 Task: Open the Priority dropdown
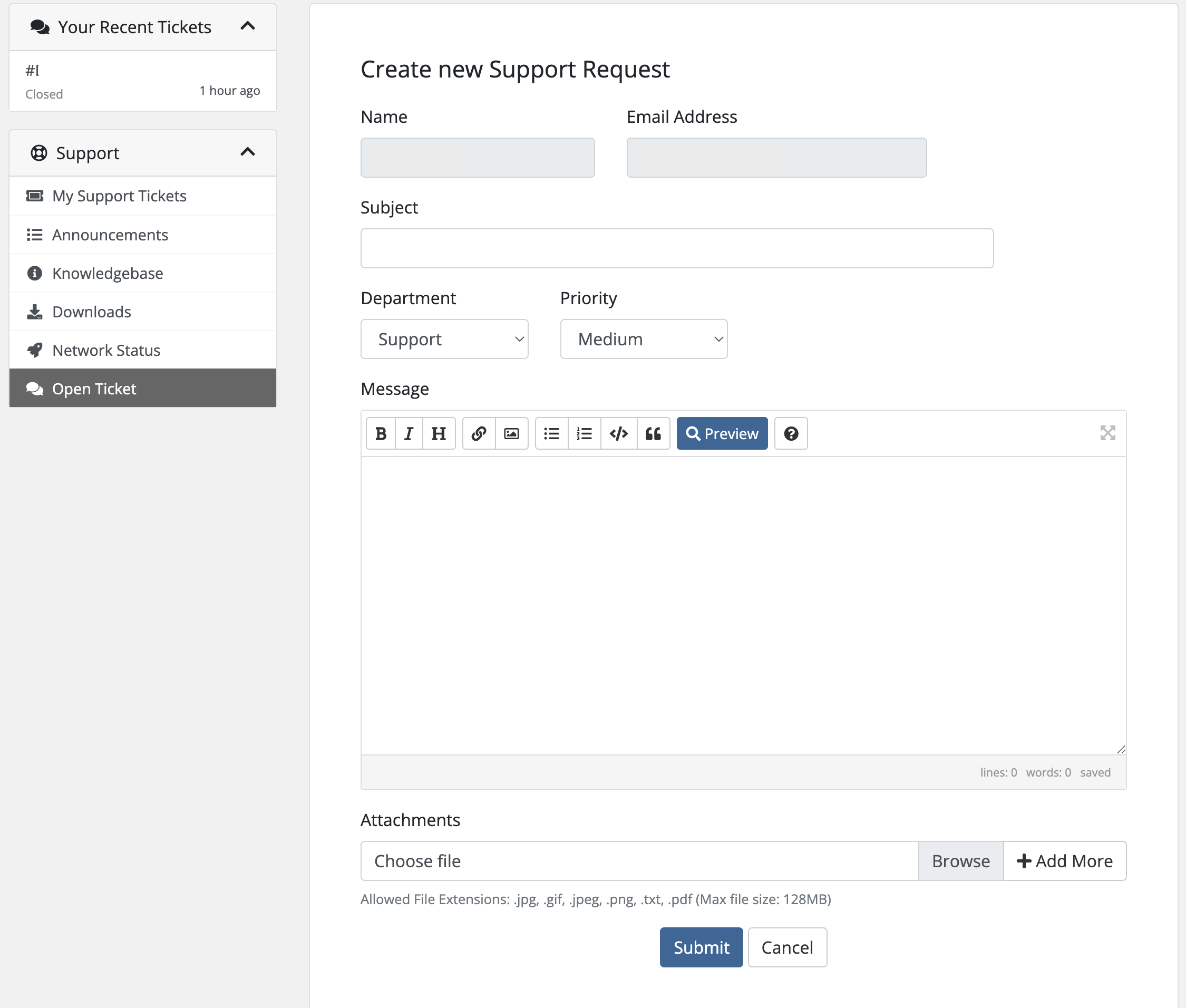coord(643,340)
